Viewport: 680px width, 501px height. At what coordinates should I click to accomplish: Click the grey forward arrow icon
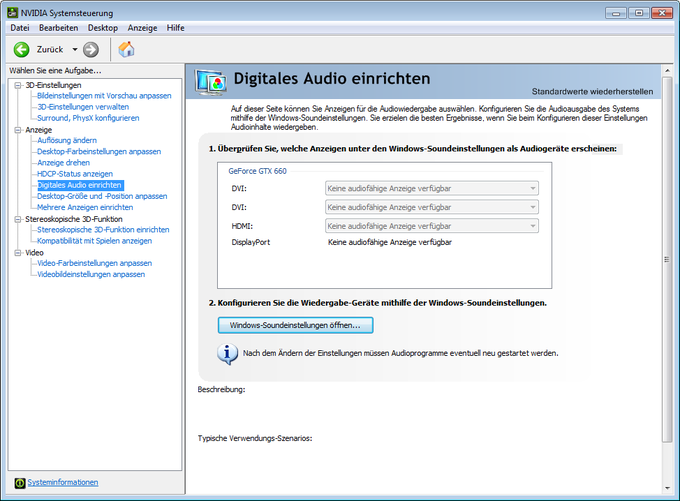(x=91, y=49)
